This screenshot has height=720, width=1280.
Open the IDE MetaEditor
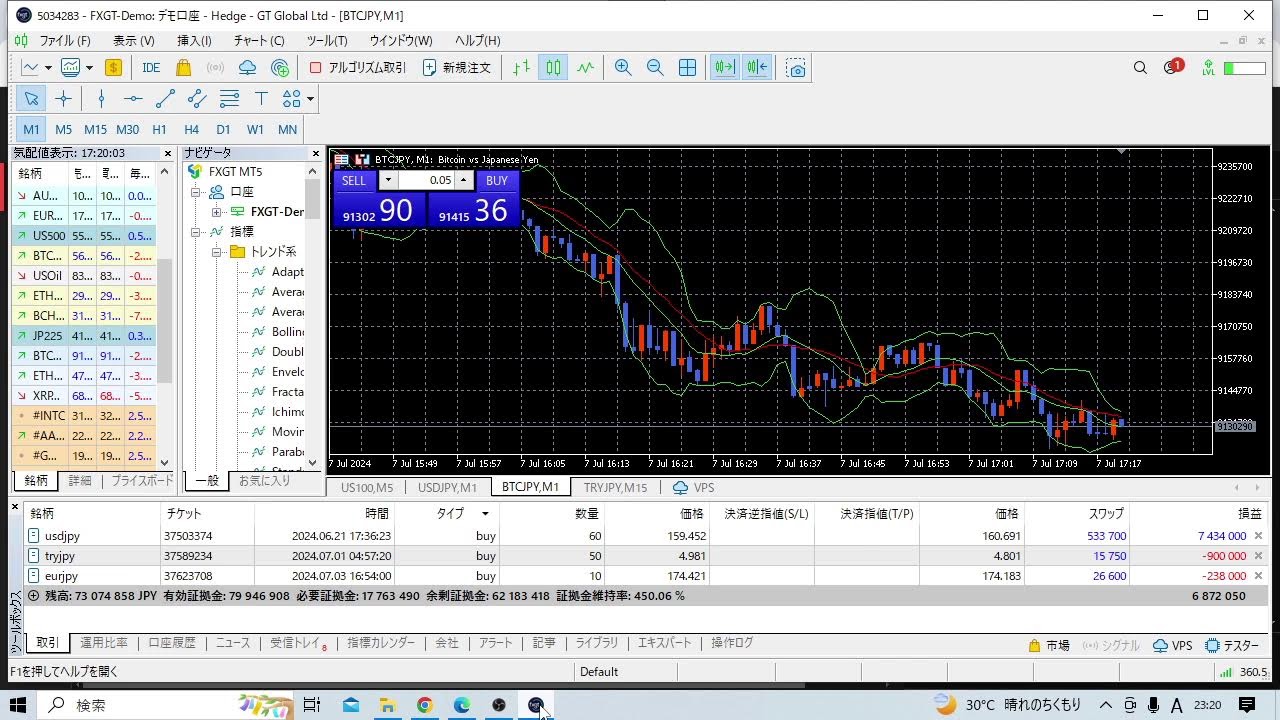pyautogui.click(x=151, y=68)
